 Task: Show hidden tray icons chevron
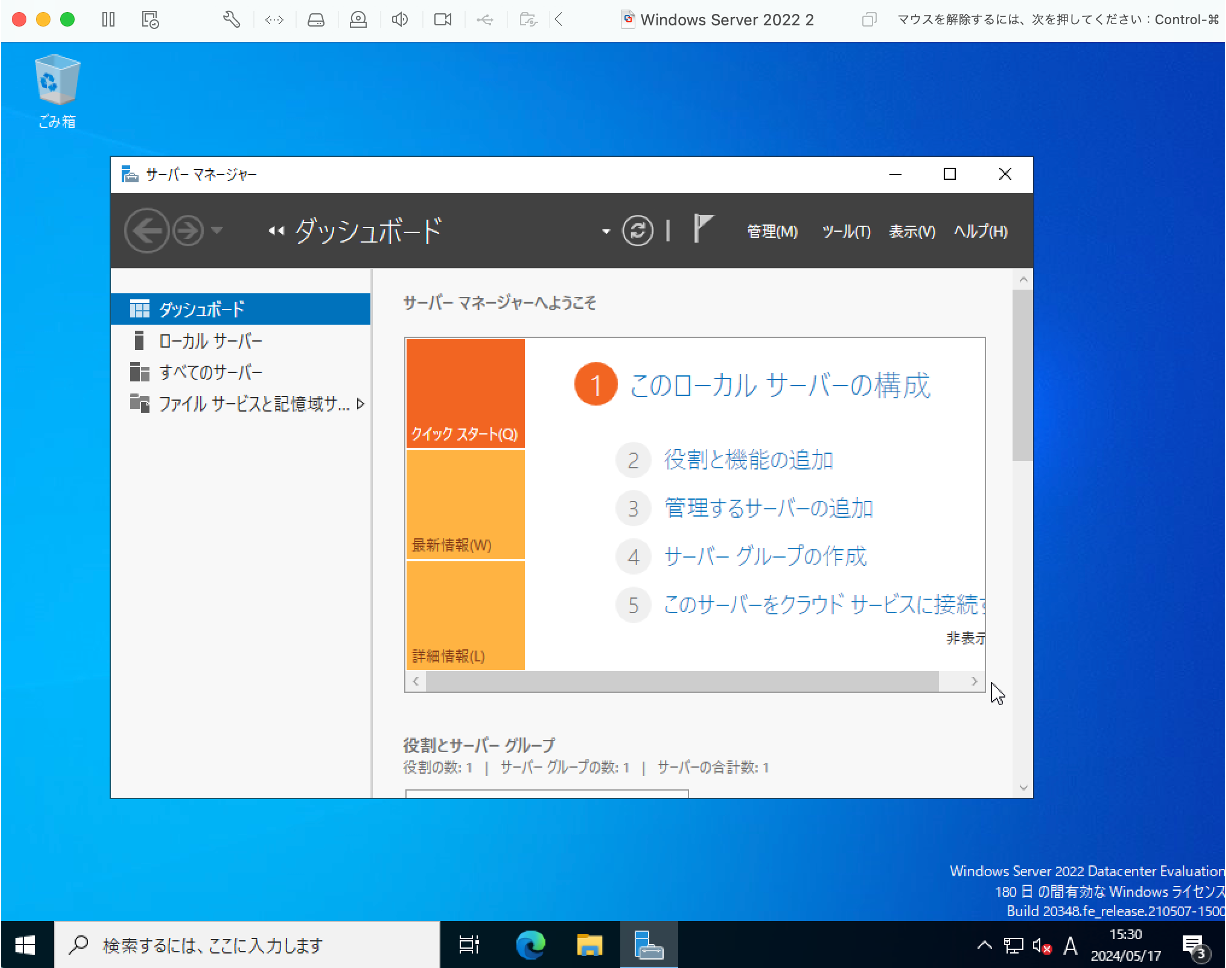click(985, 945)
